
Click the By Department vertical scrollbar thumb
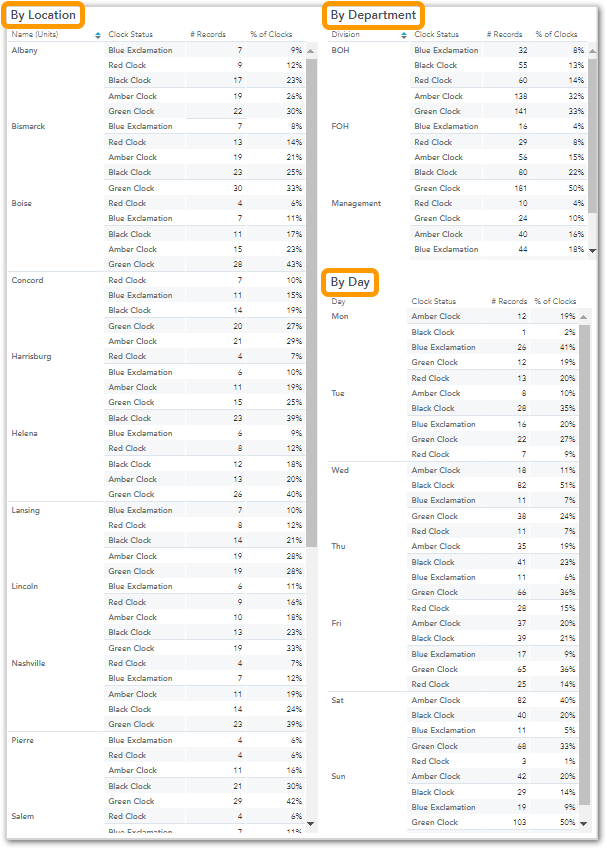click(592, 136)
